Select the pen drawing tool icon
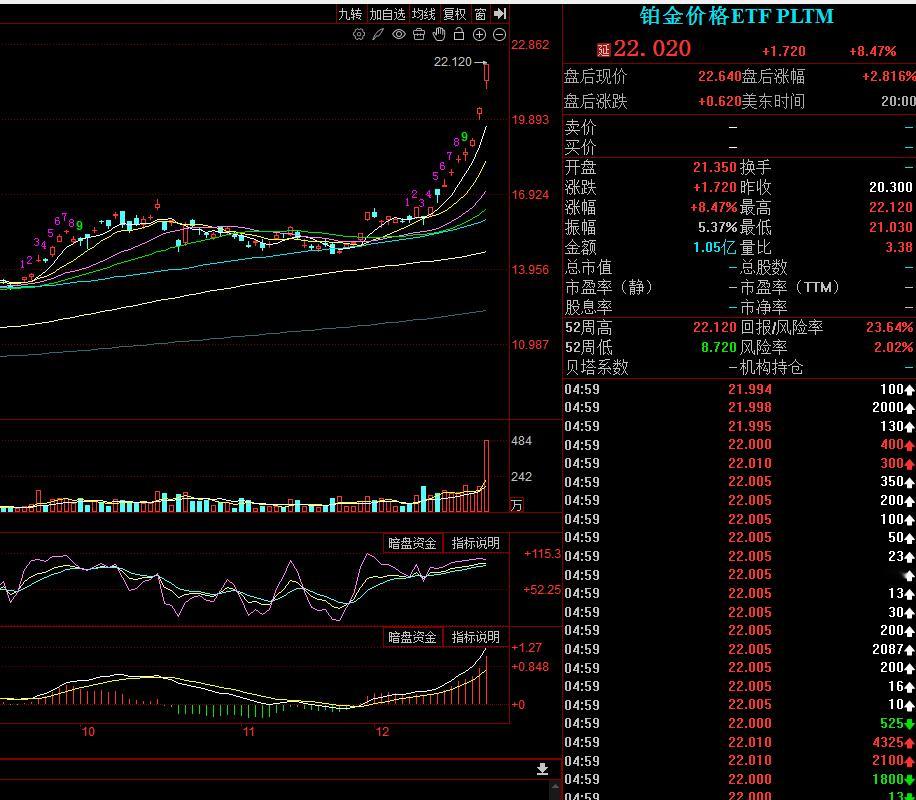The height and width of the screenshot is (800, 916). pos(377,33)
